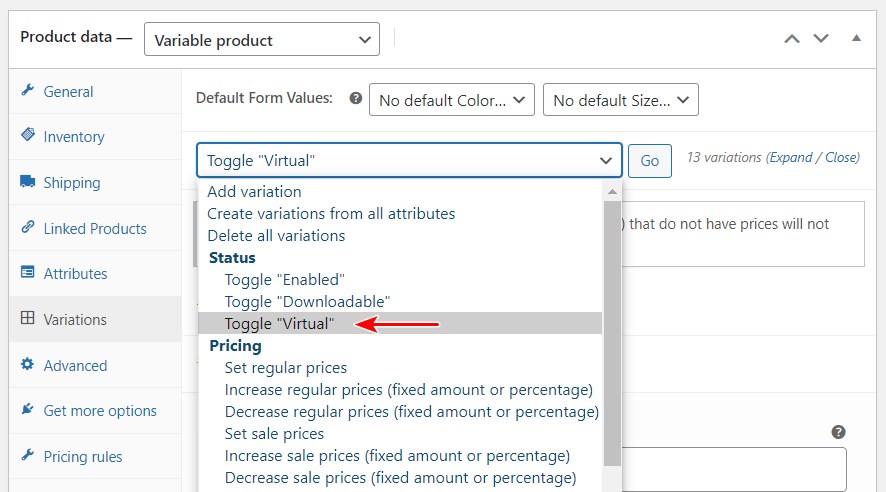Viewport: 886px width, 492px height.
Task: Open the Linked Products tab
Action: (x=95, y=228)
